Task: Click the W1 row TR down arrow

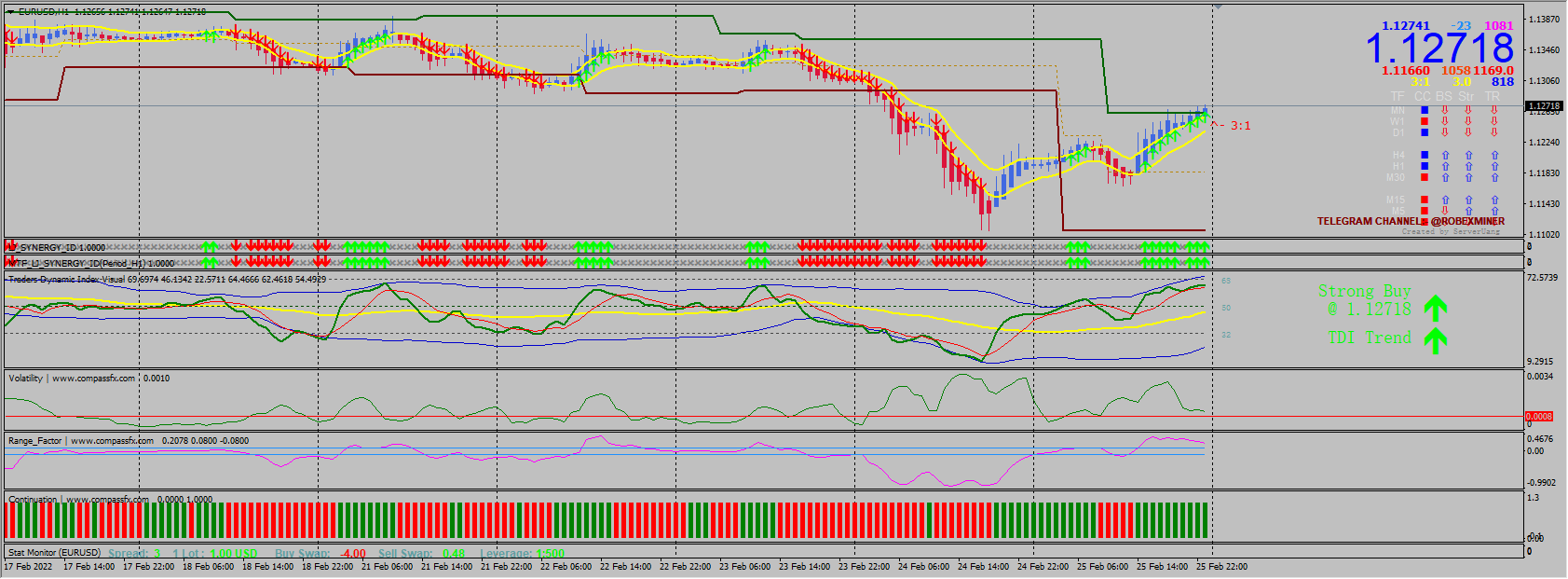Action: (x=1494, y=121)
